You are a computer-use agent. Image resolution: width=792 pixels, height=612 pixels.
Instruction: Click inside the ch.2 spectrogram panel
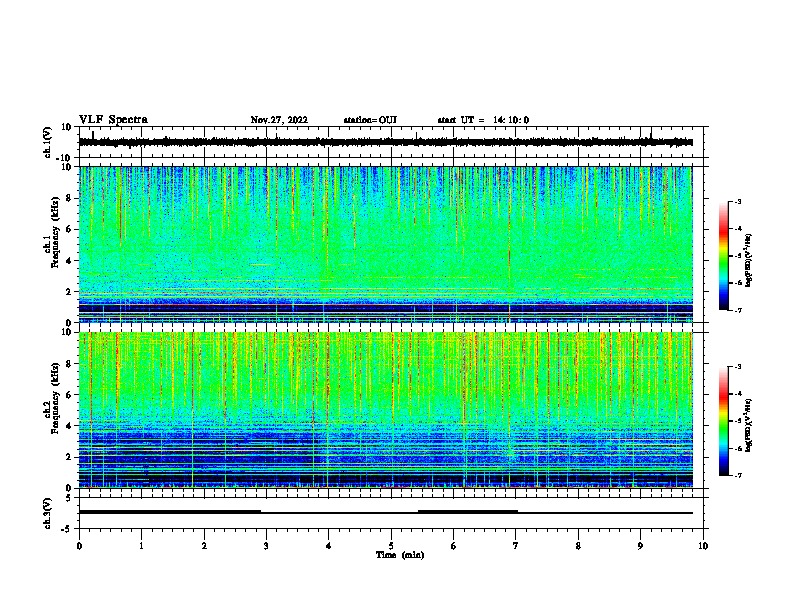[385, 410]
